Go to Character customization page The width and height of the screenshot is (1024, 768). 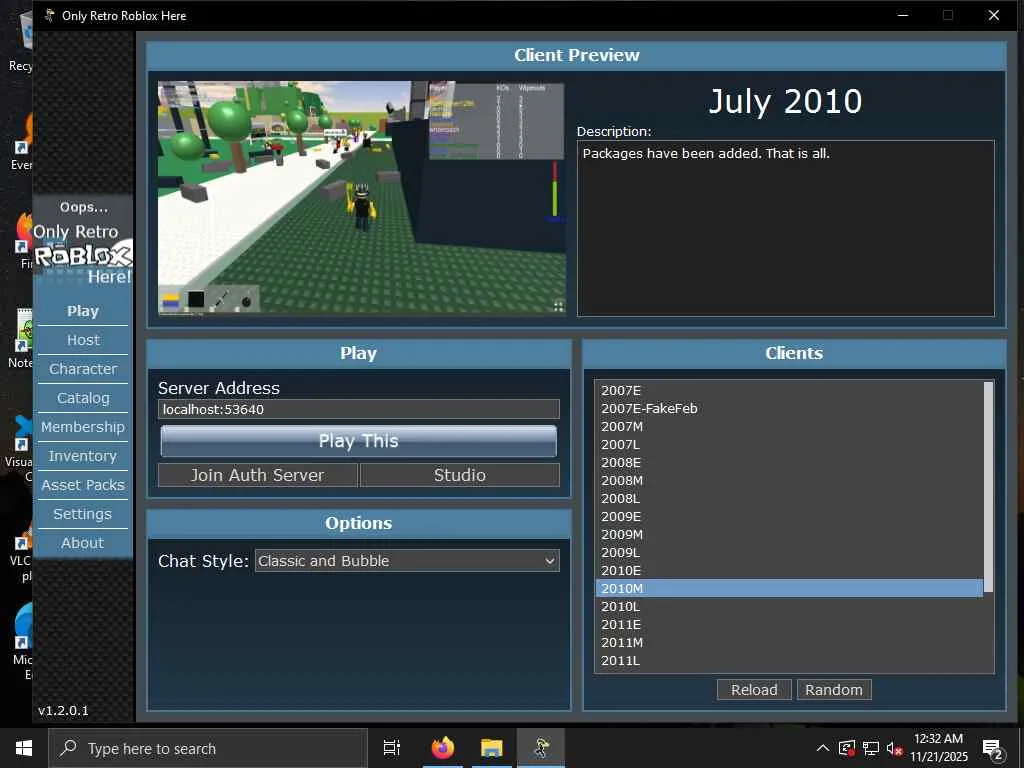tap(83, 369)
